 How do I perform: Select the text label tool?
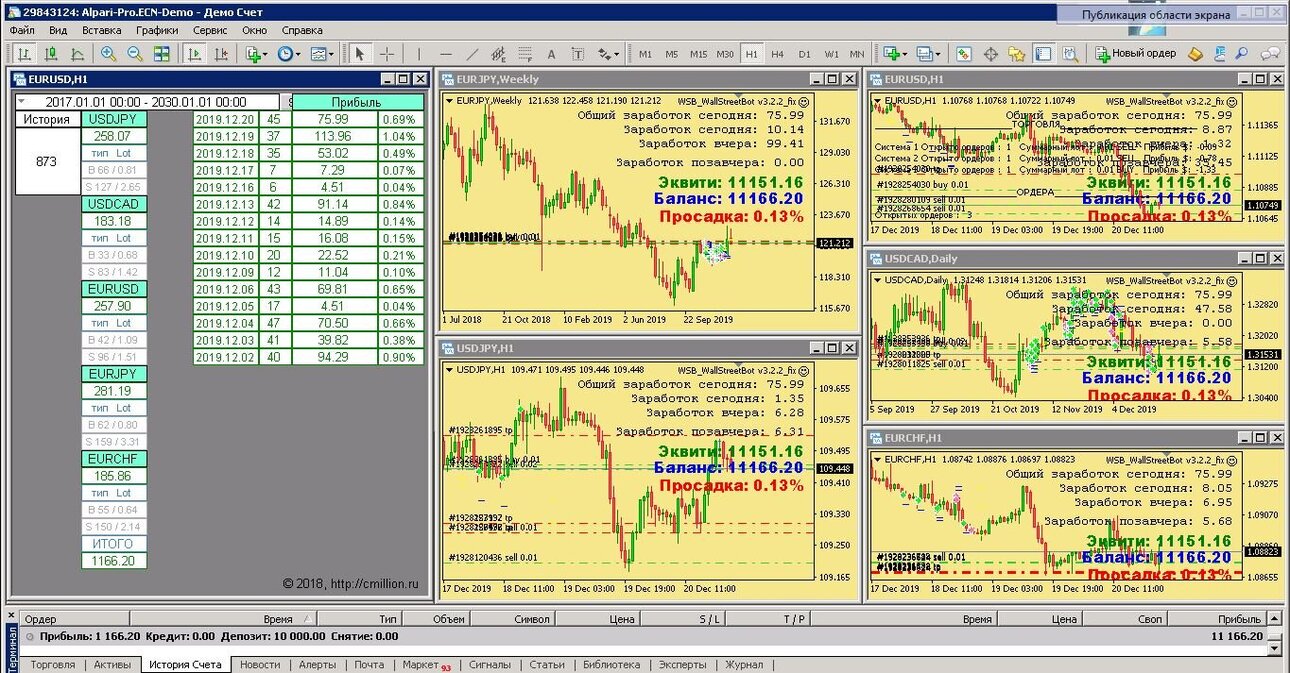[577, 54]
